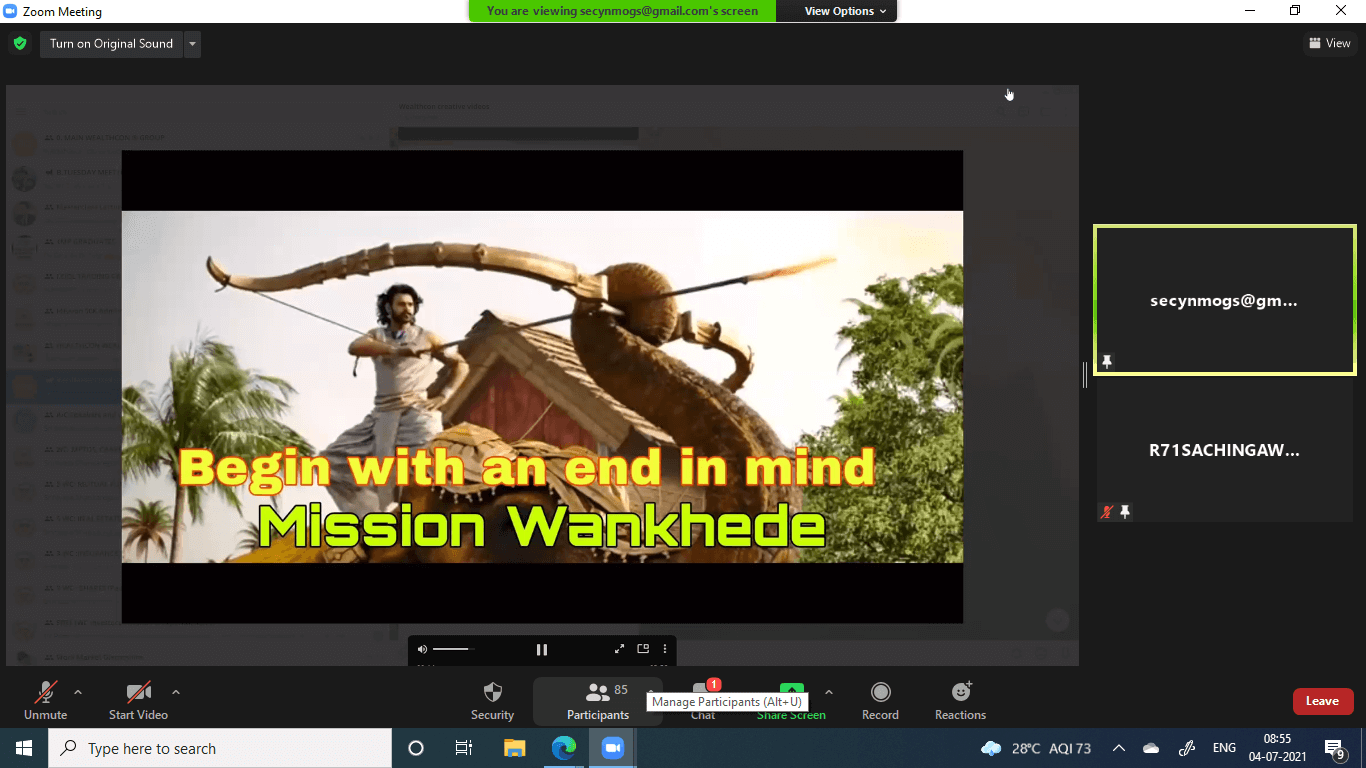The image size is (1366, 768).
Task: Open picture-in-picture on the shared video
Action: [643, 649]
